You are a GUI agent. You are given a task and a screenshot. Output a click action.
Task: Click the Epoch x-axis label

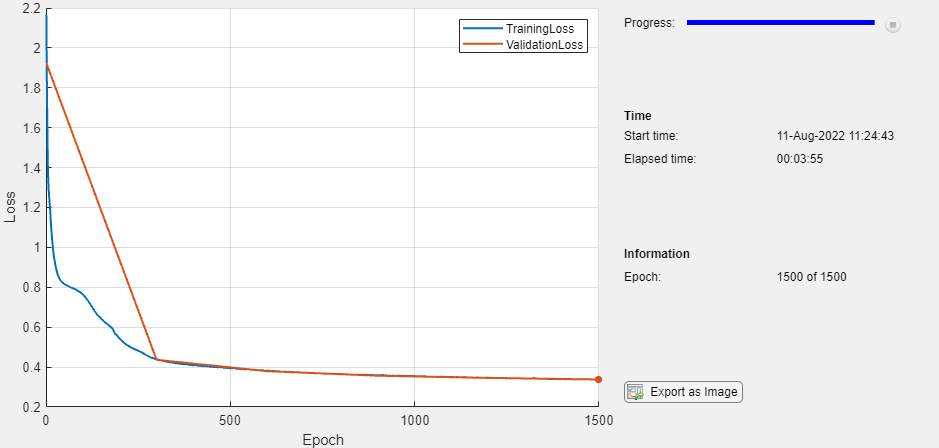point(323,440)
